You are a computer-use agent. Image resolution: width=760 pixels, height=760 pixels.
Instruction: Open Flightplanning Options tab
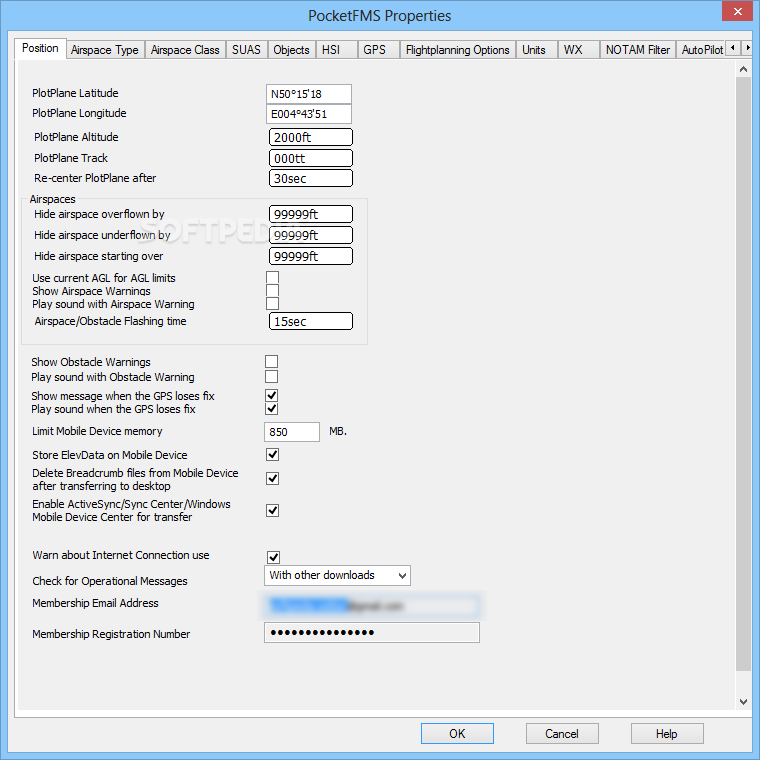point(458,50)
